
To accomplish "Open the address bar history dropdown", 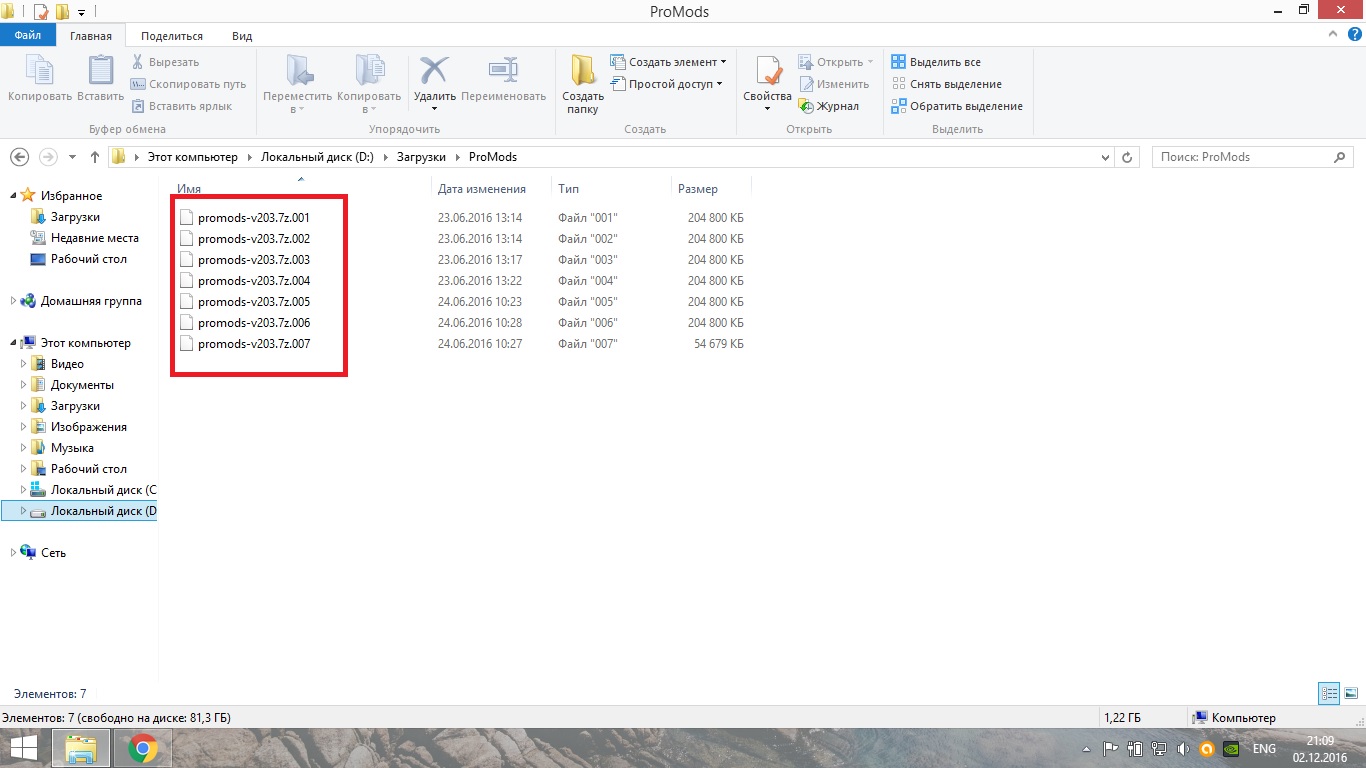I will point(1105,157).
